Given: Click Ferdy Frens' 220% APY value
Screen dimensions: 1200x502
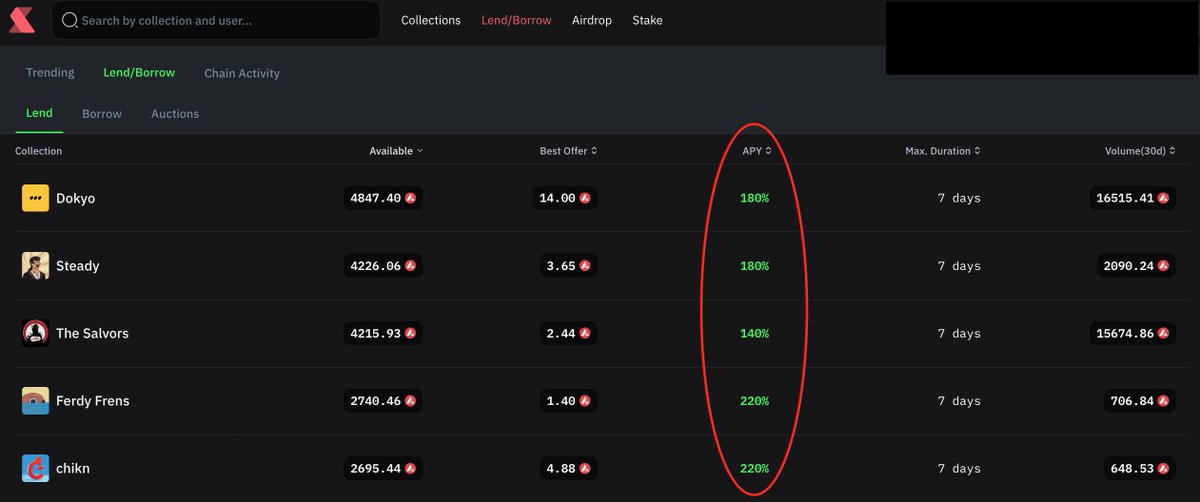Looking at the screenshot, I should 755,401.
